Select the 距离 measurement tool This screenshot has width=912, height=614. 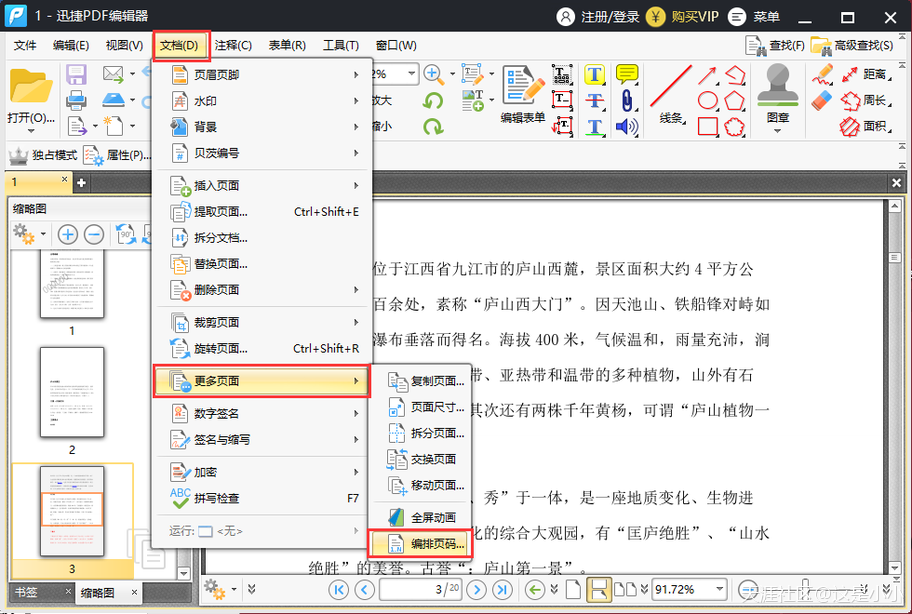(865, 74)
